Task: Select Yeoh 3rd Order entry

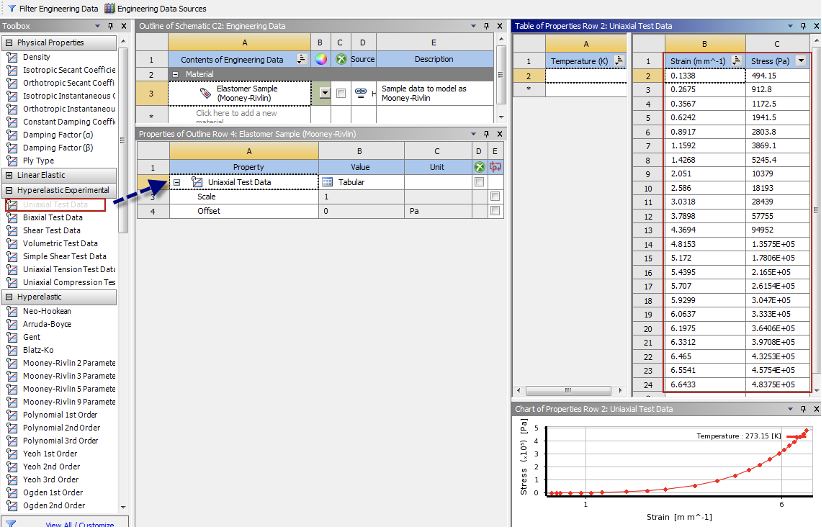Action: click(x=50, y=480)
